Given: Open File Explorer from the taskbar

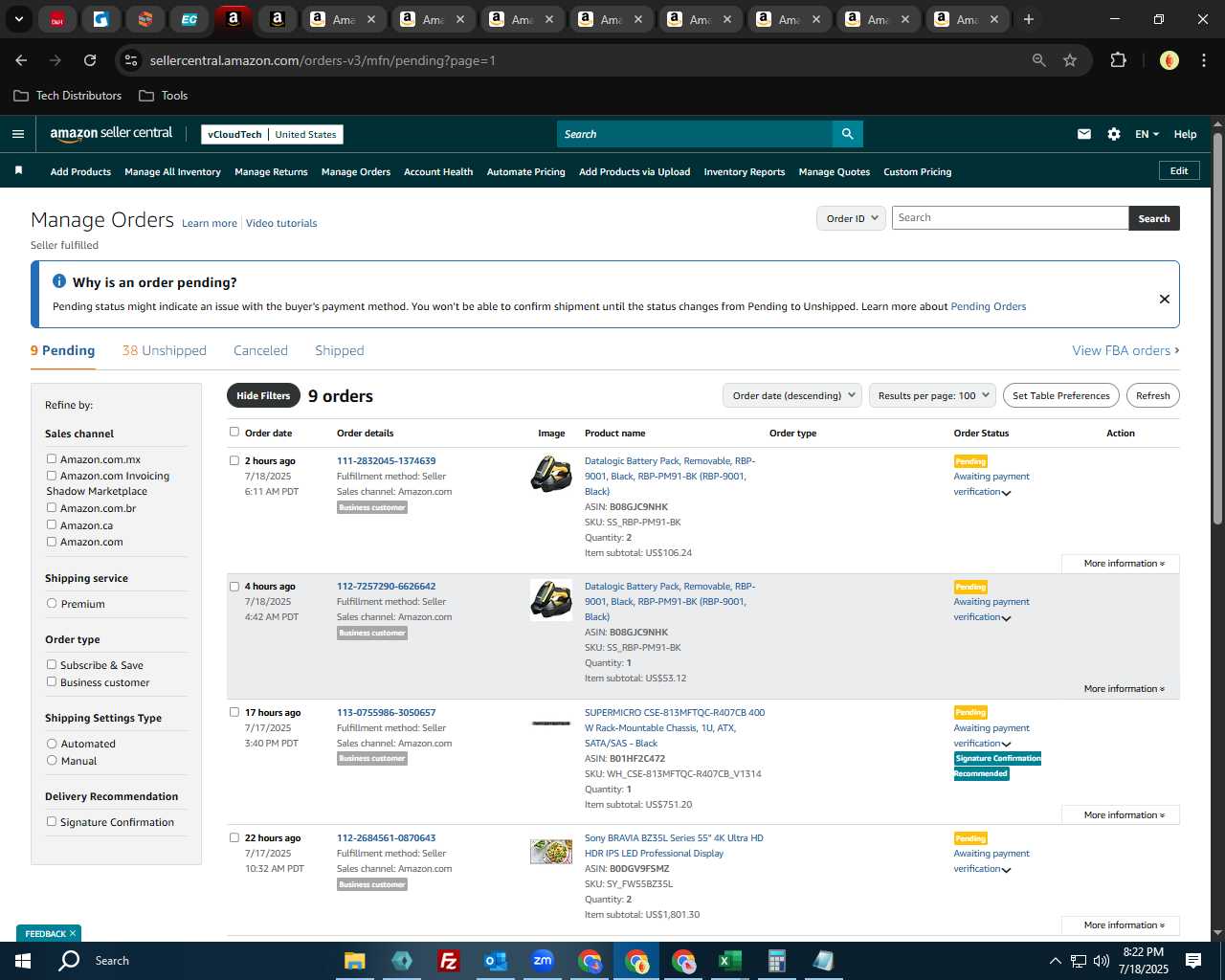Looking at the screenshot, I should pos(355,961).
